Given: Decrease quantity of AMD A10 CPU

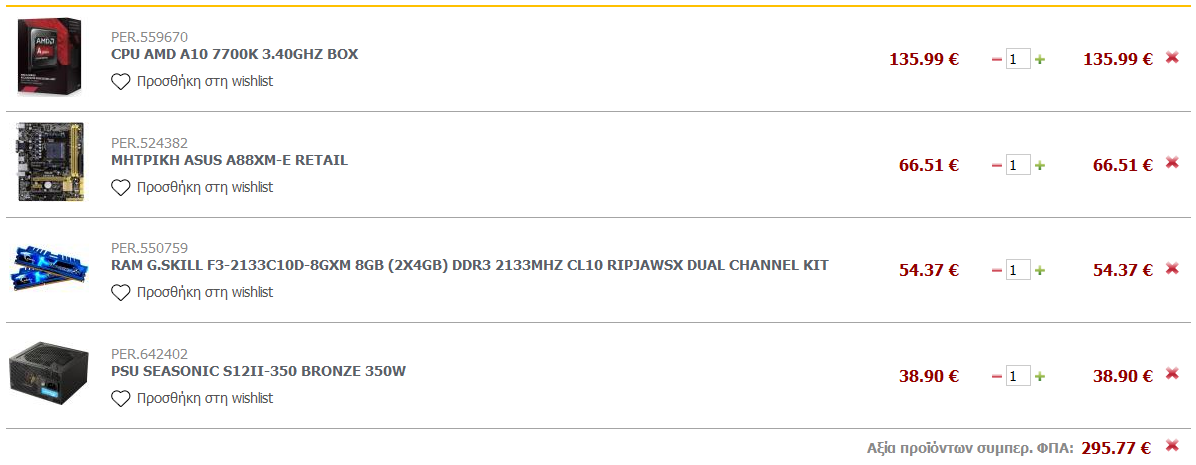Looking at the screenshot, I should [x=996, y=59].
